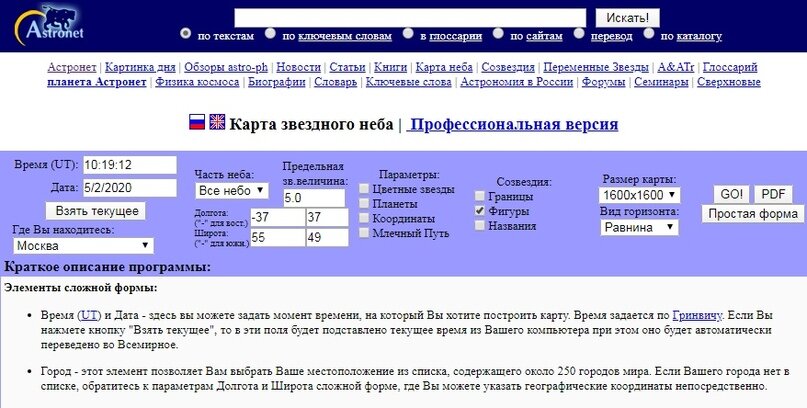Image resolution: width=807 pixels, height=408 pixels.
Task: Open the 'Статьи' navigation link
Action: (347, 67)
